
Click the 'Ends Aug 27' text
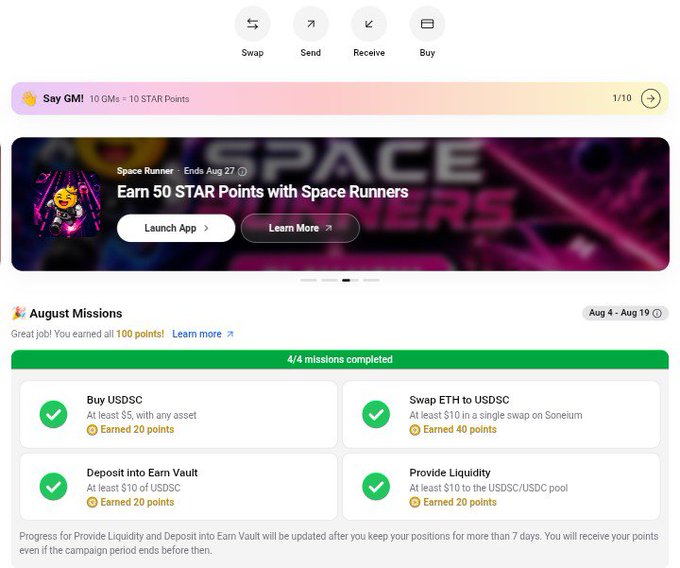click(x=209, y=171)
